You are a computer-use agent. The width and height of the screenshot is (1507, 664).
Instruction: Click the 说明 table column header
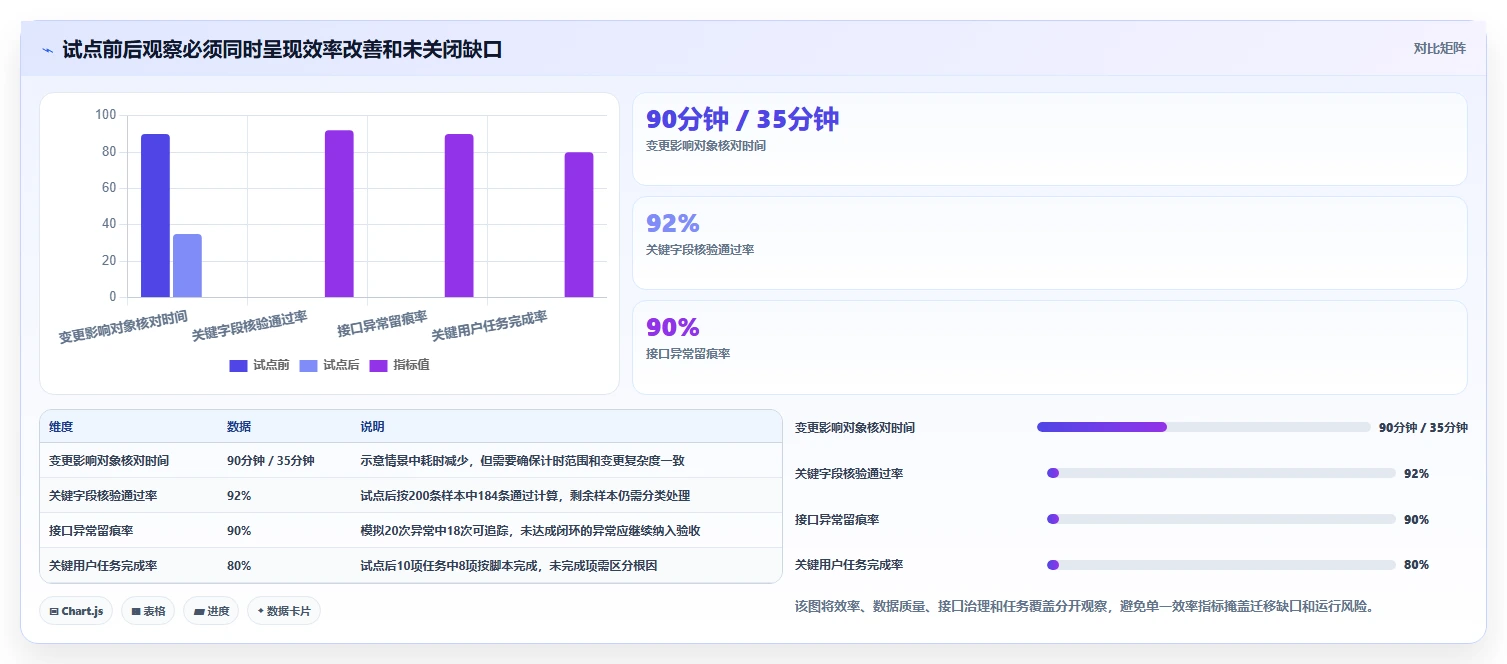pos(372,427)
